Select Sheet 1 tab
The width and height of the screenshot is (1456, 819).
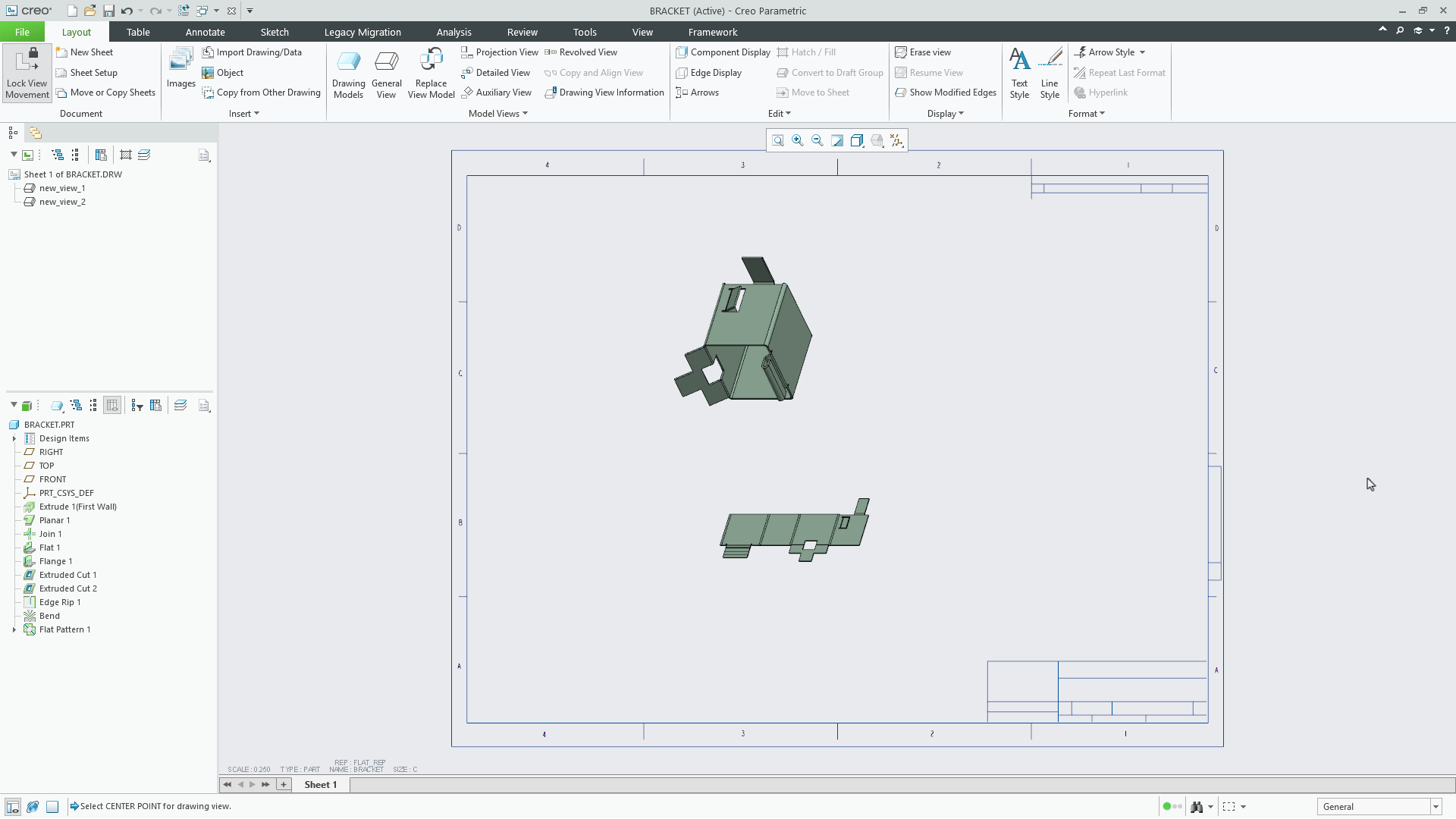pos(321,785)
